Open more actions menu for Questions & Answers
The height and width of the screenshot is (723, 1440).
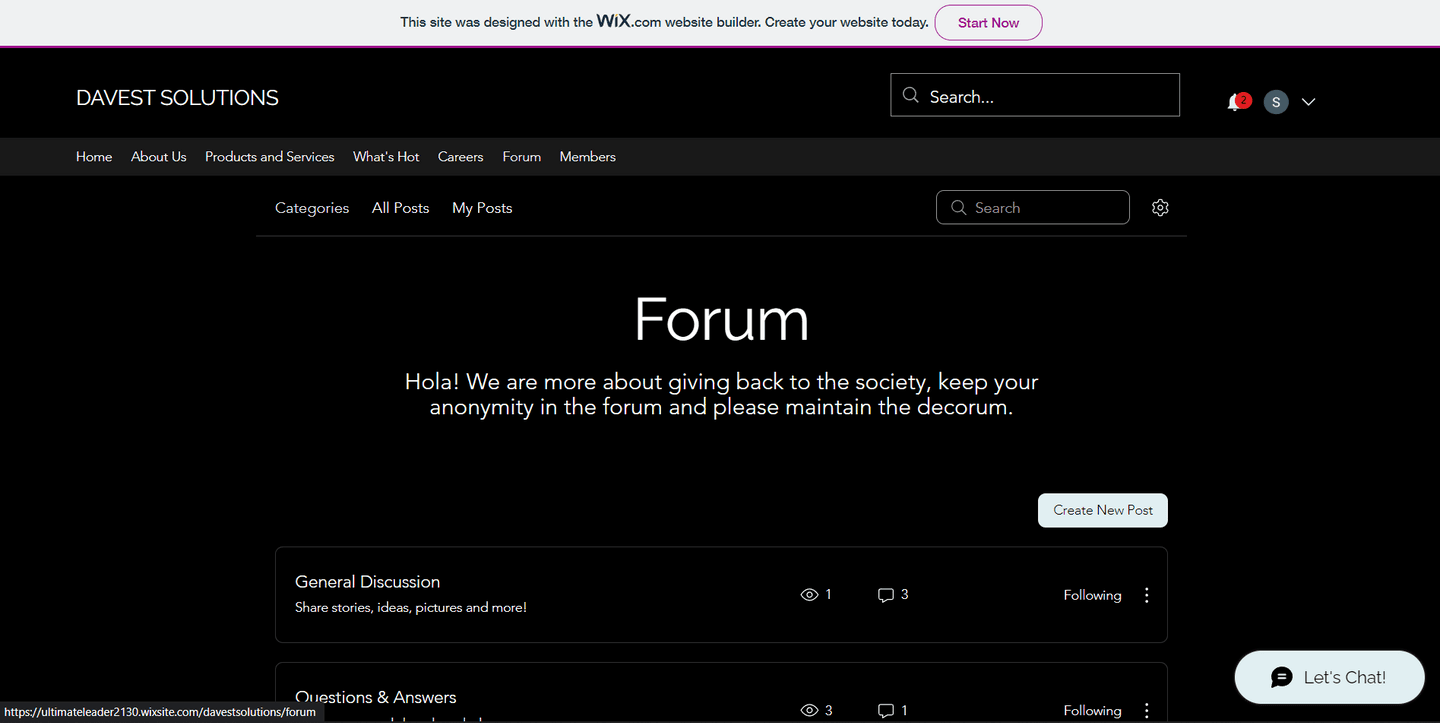pyautogui.click(x=1146, y=711)
